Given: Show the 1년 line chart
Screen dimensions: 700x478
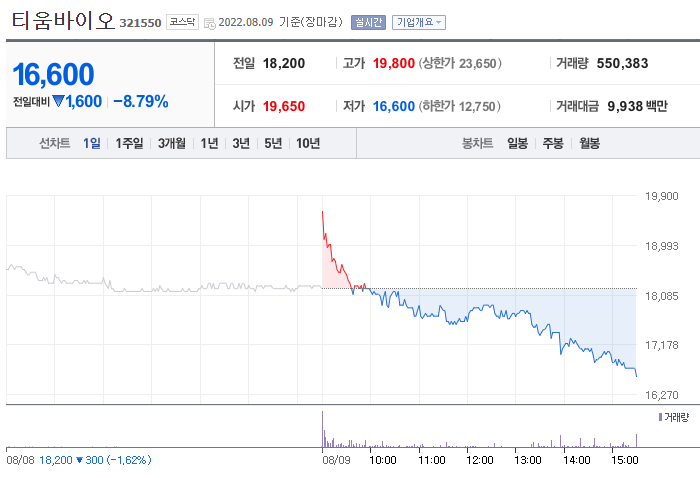Looking at the screenshot, I should pos(209,143).
